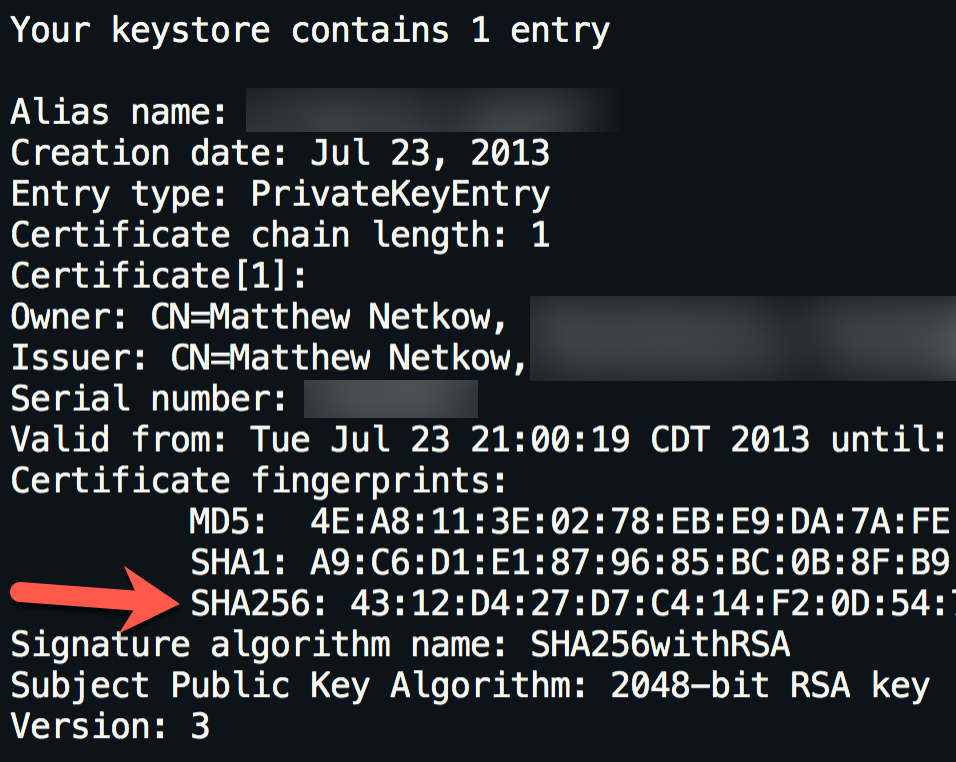
Task: Click the blurred Alias name value
Action: (432, 110)
